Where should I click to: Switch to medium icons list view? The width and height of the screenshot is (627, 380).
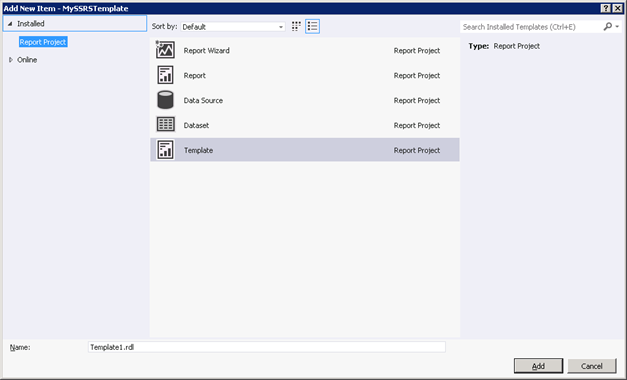312,26
